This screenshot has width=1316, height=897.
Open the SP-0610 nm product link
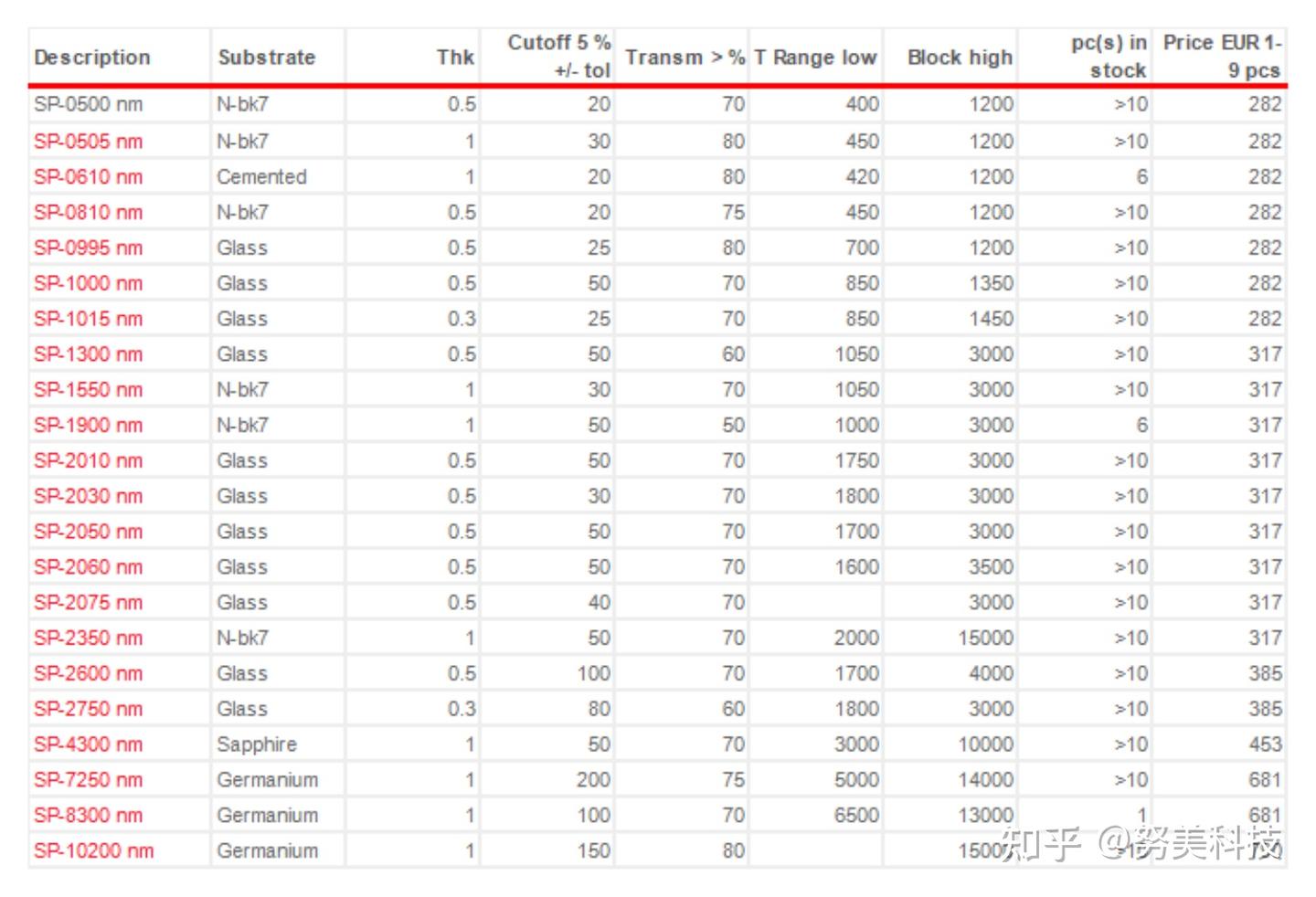[x=88, y=177]
